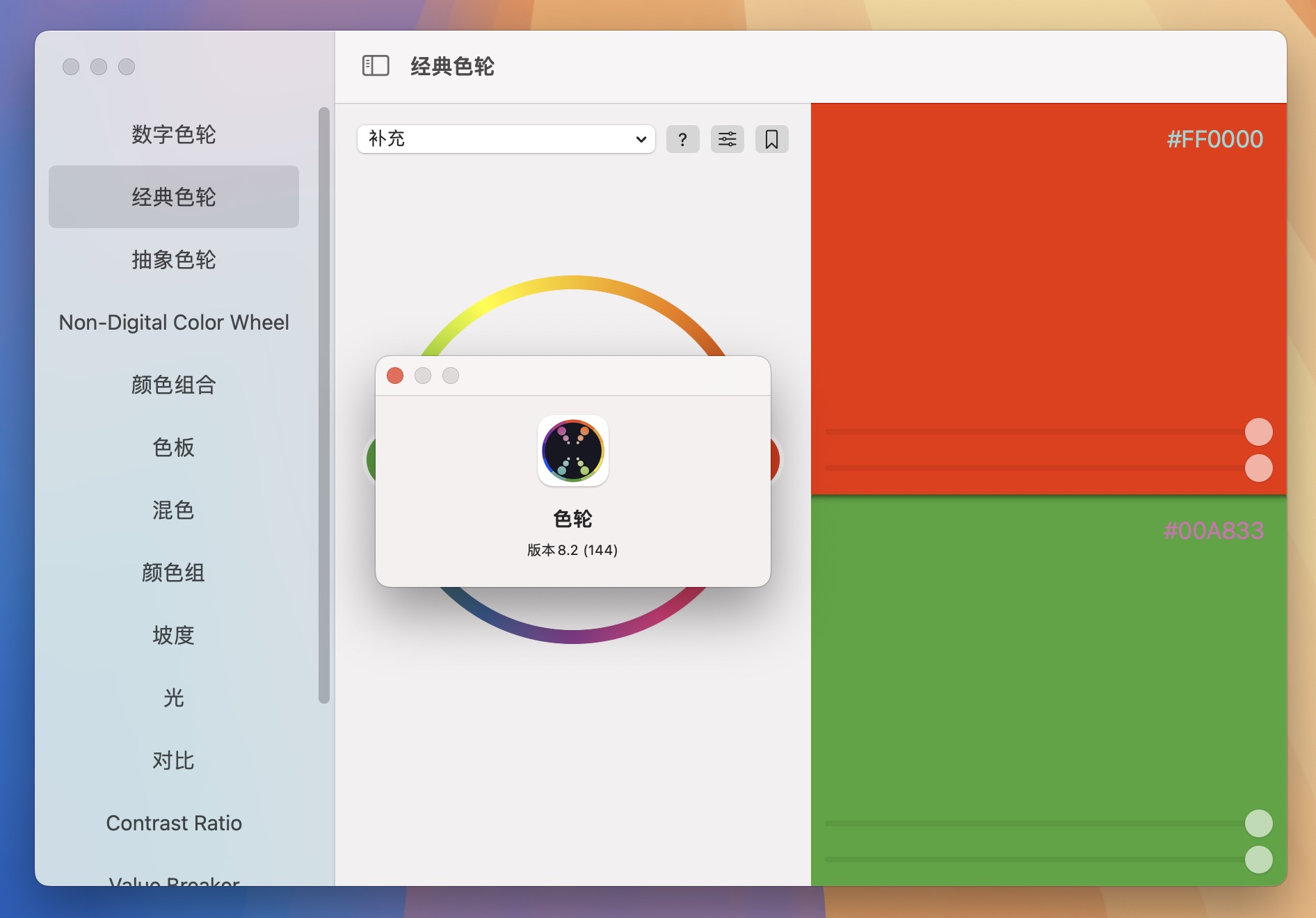
Task: Toggle the sidebar visibility icon
Action: (376, 66)
